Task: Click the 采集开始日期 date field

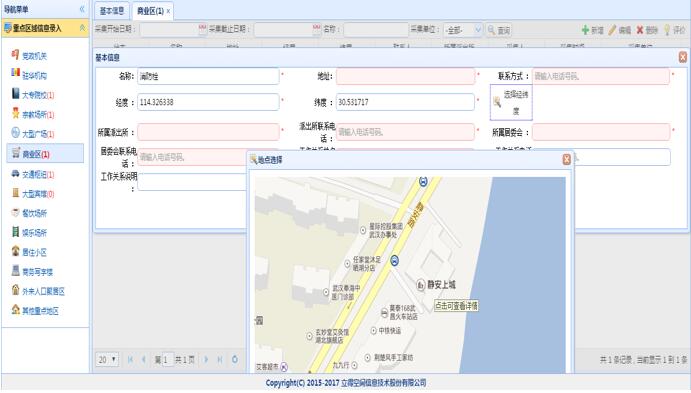Action: pyautogui.click(x=169, y=30)
